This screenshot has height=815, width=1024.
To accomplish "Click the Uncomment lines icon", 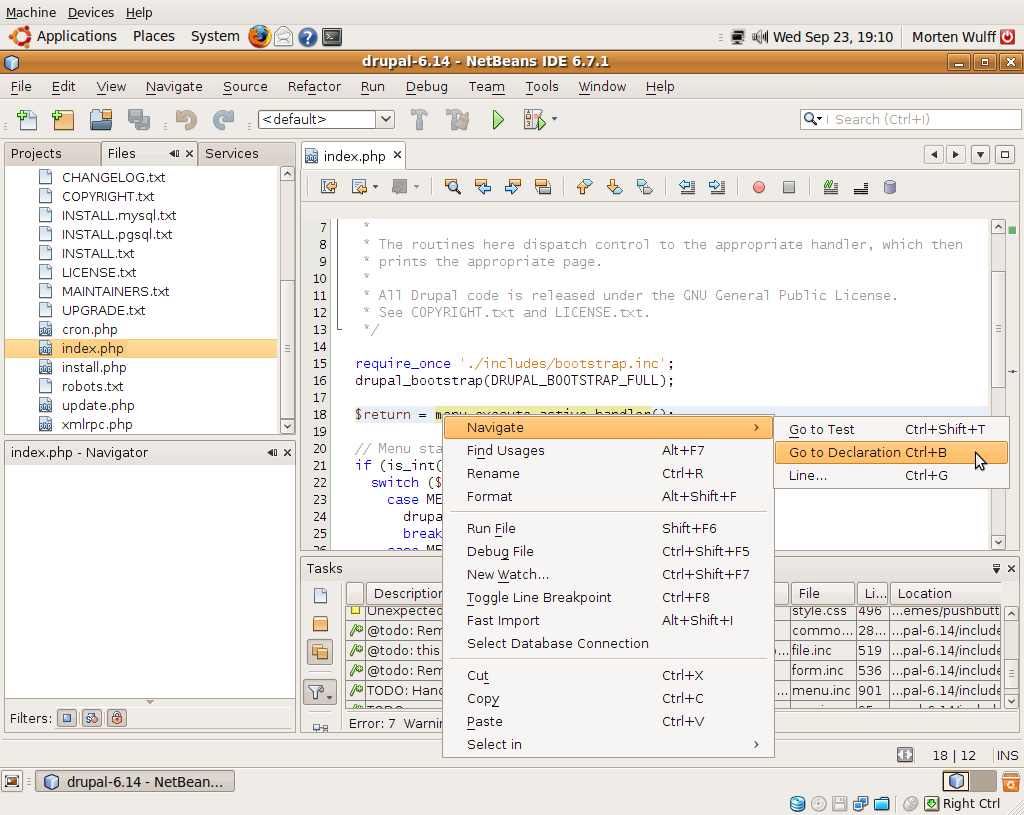I will [861, 187].
